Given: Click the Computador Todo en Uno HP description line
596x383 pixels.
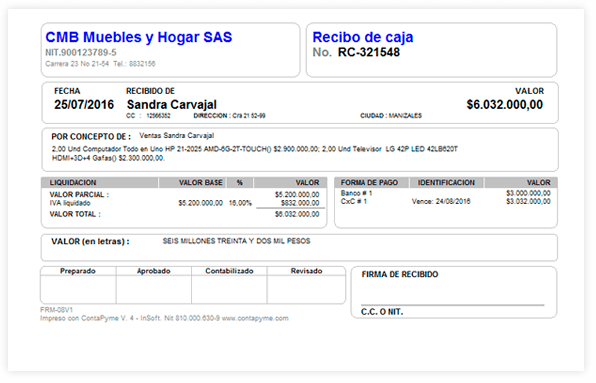Looking at the screenshot, I should (x=255, y=149).
